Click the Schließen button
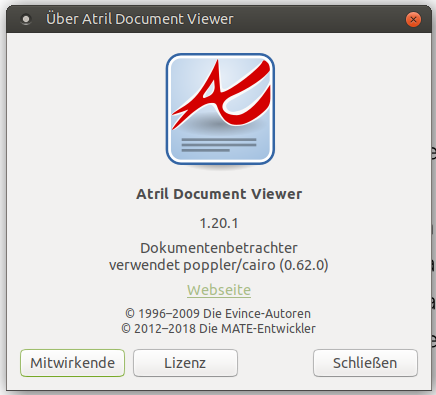Viewport: 436px width, 395px height. click(365, 363)
